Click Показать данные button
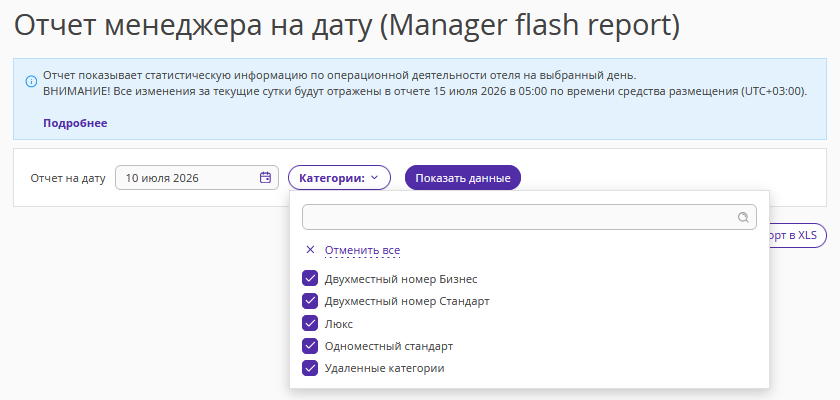 (463, 178)
